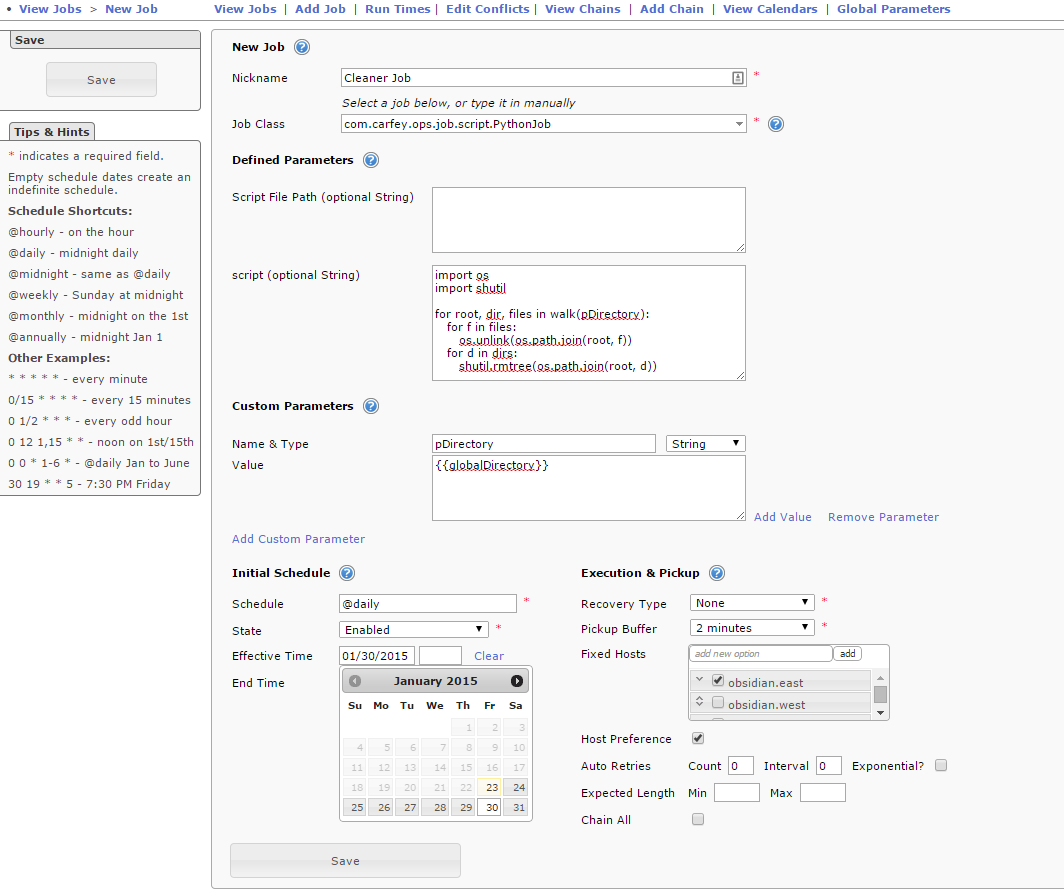The height and width of the screenshot is (889, 1064).
Task: Expand the Pickup Buffer dropdown
Action: 752,628
